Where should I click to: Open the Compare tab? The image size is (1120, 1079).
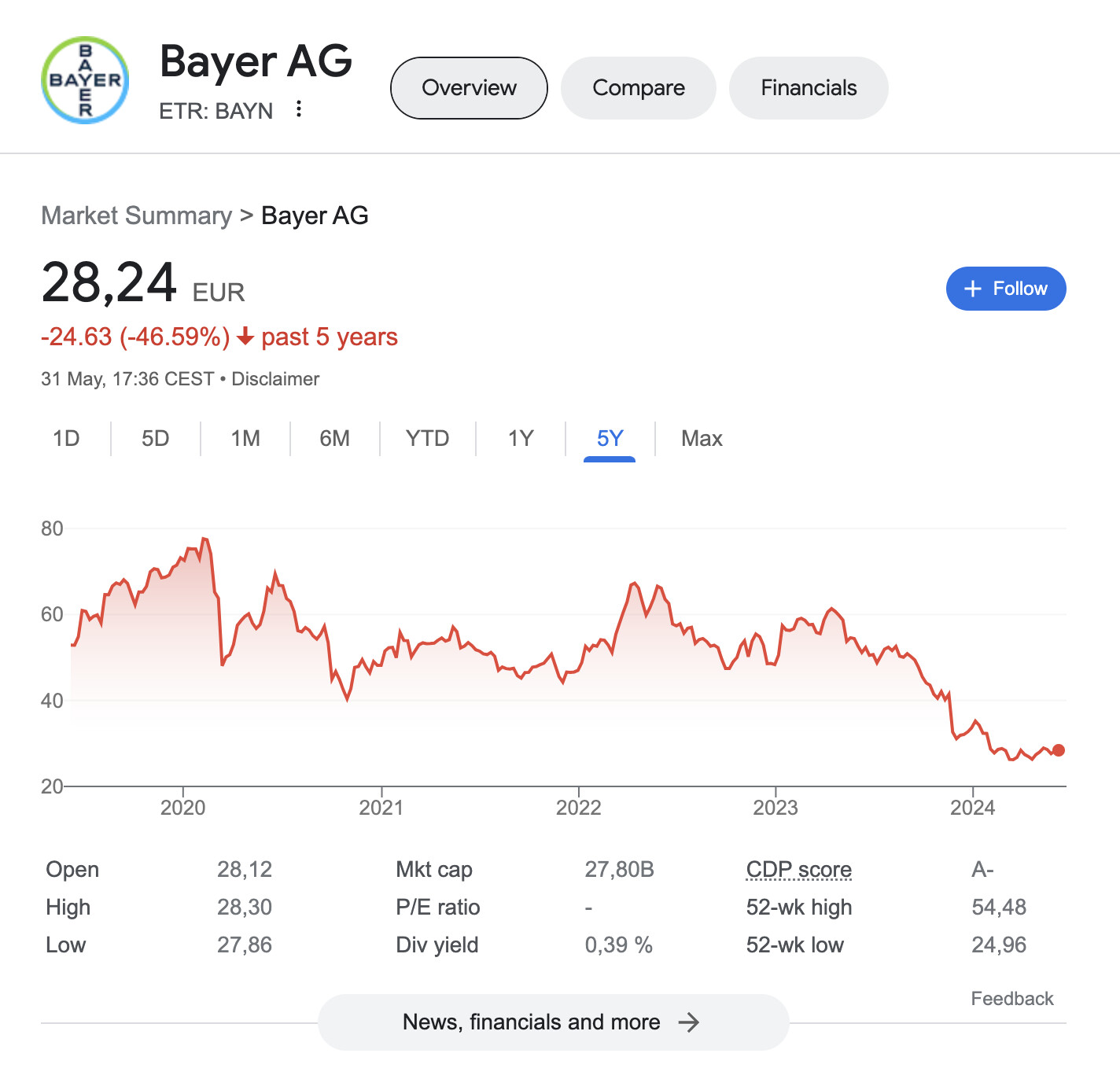(x=638, y=88)
